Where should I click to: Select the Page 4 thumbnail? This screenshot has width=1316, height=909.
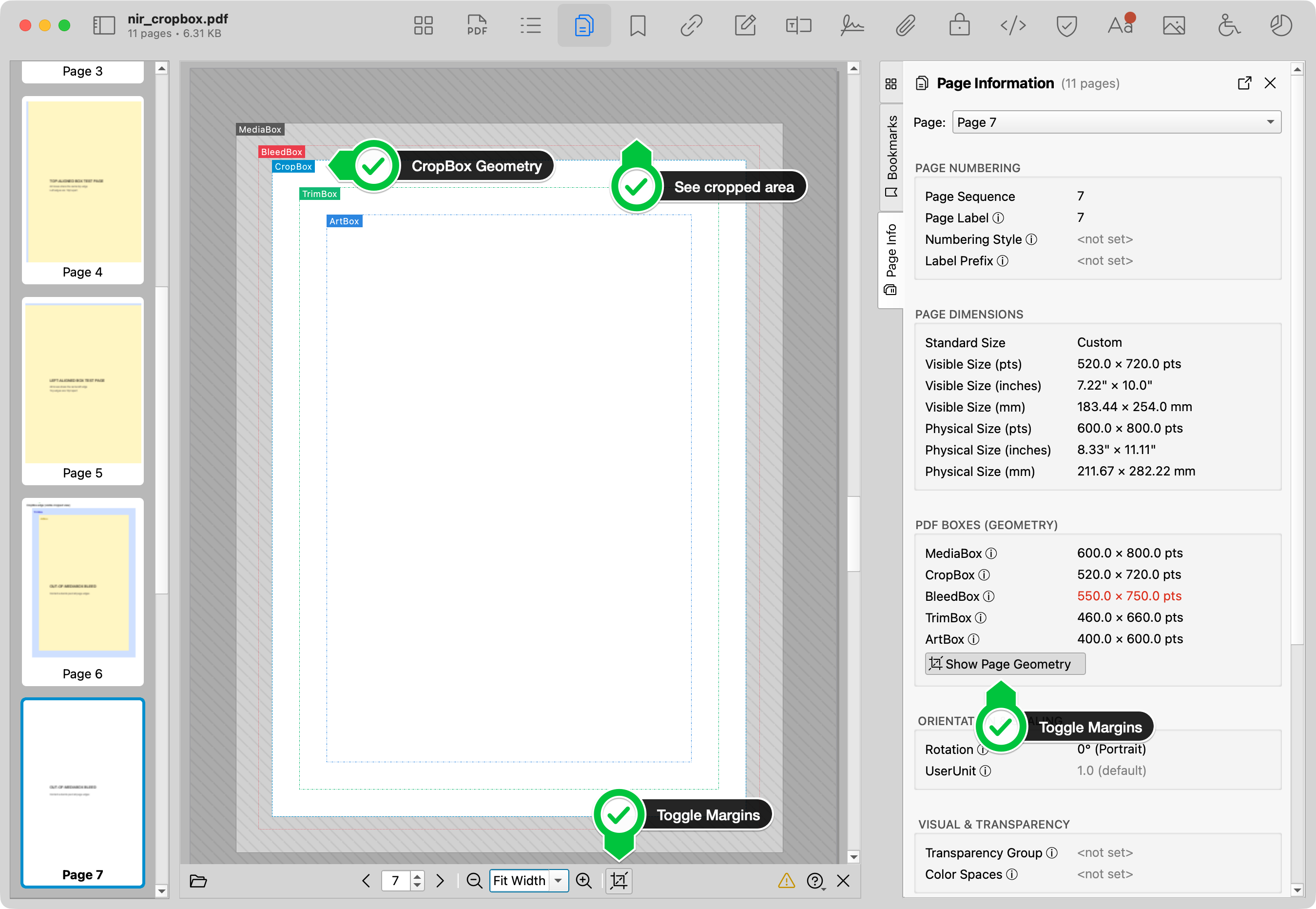(x=82, y=190)
